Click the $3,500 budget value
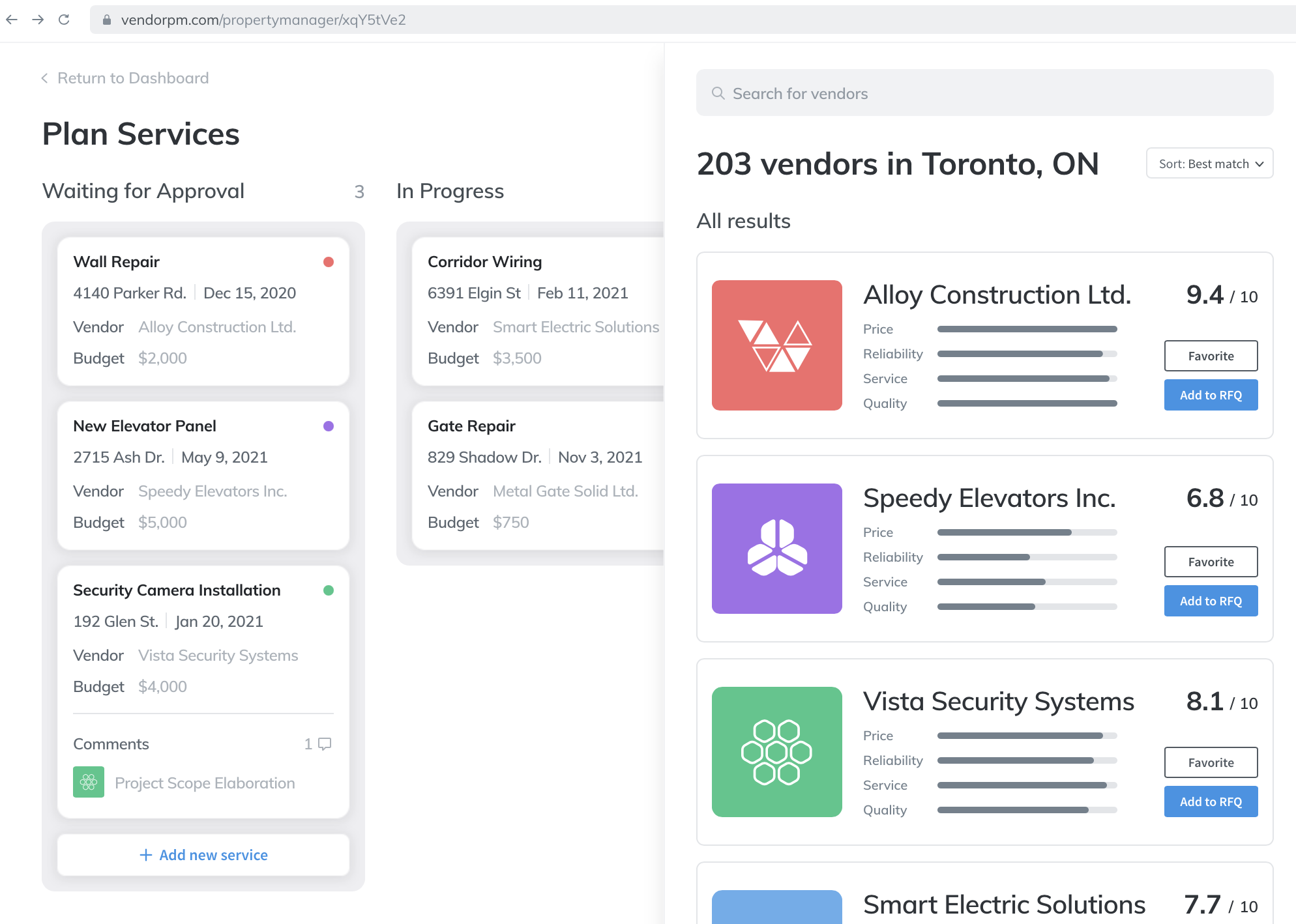 pos(517,358)
